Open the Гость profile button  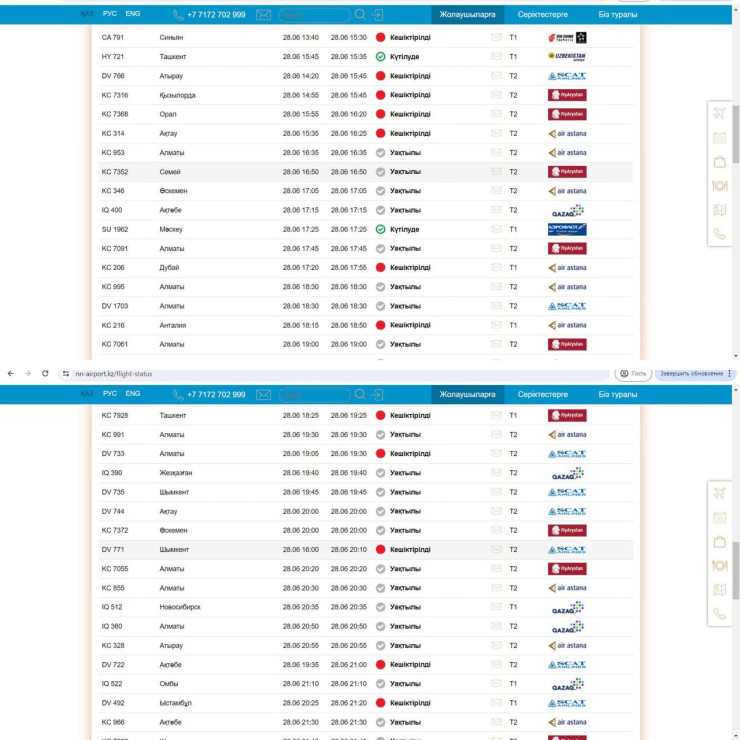[x=632, y=373]
